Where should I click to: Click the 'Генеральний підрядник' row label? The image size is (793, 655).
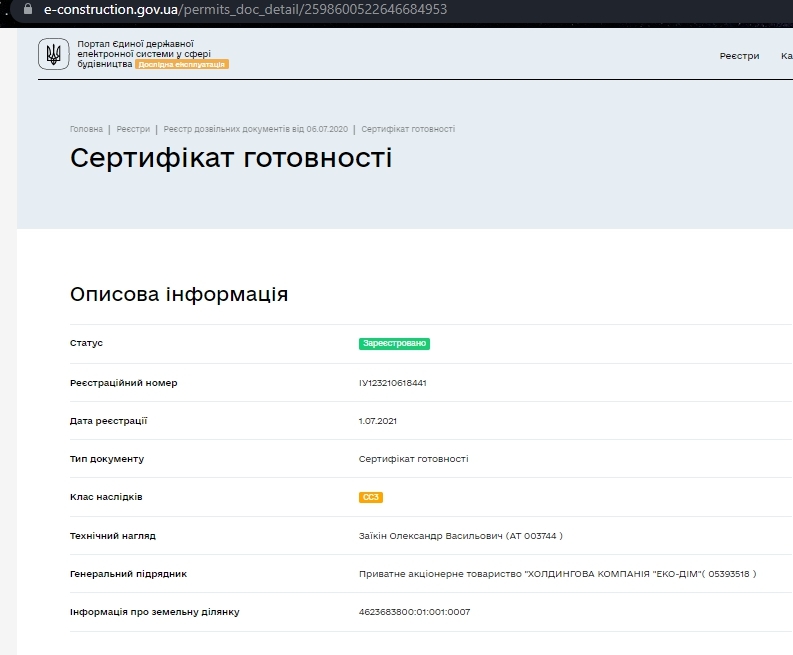pyautogui.click(x=128, y=574)
